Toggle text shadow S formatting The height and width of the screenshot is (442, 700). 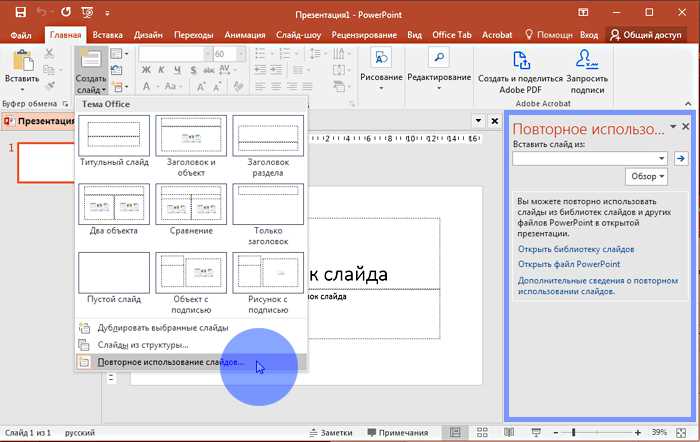(x=193, y=70)
